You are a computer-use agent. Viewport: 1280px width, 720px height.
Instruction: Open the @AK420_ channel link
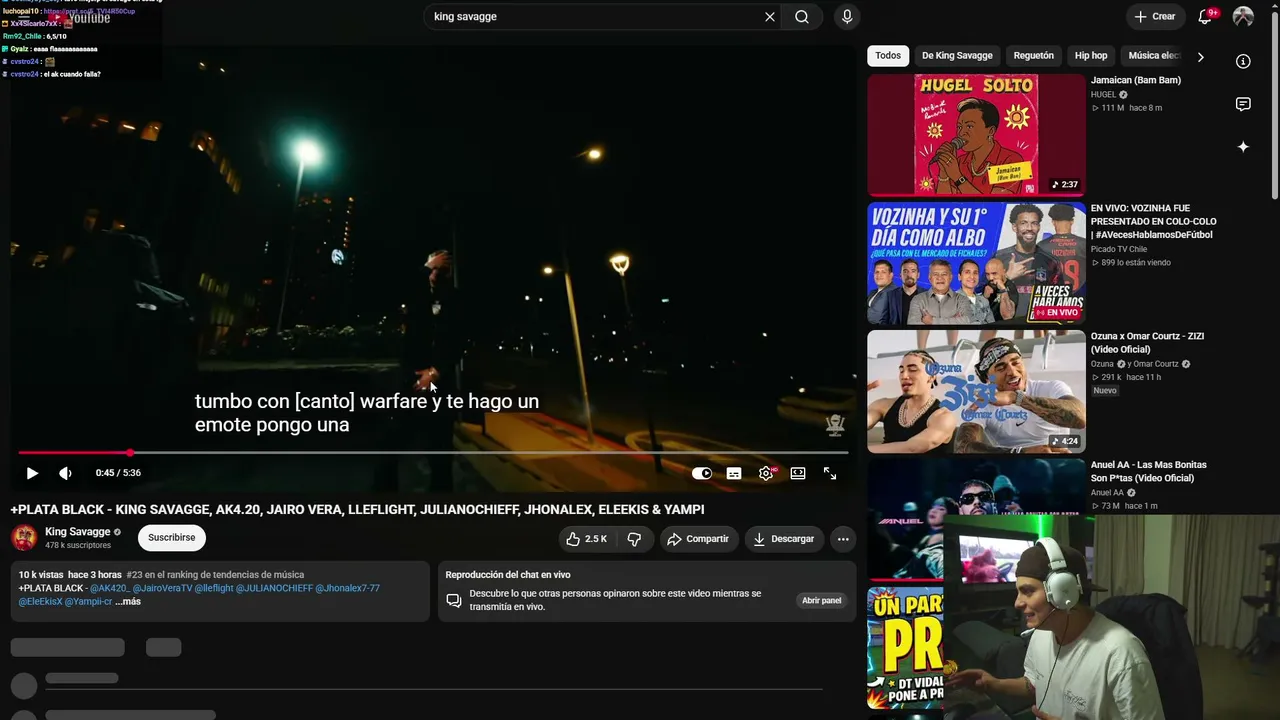point(110,589)
